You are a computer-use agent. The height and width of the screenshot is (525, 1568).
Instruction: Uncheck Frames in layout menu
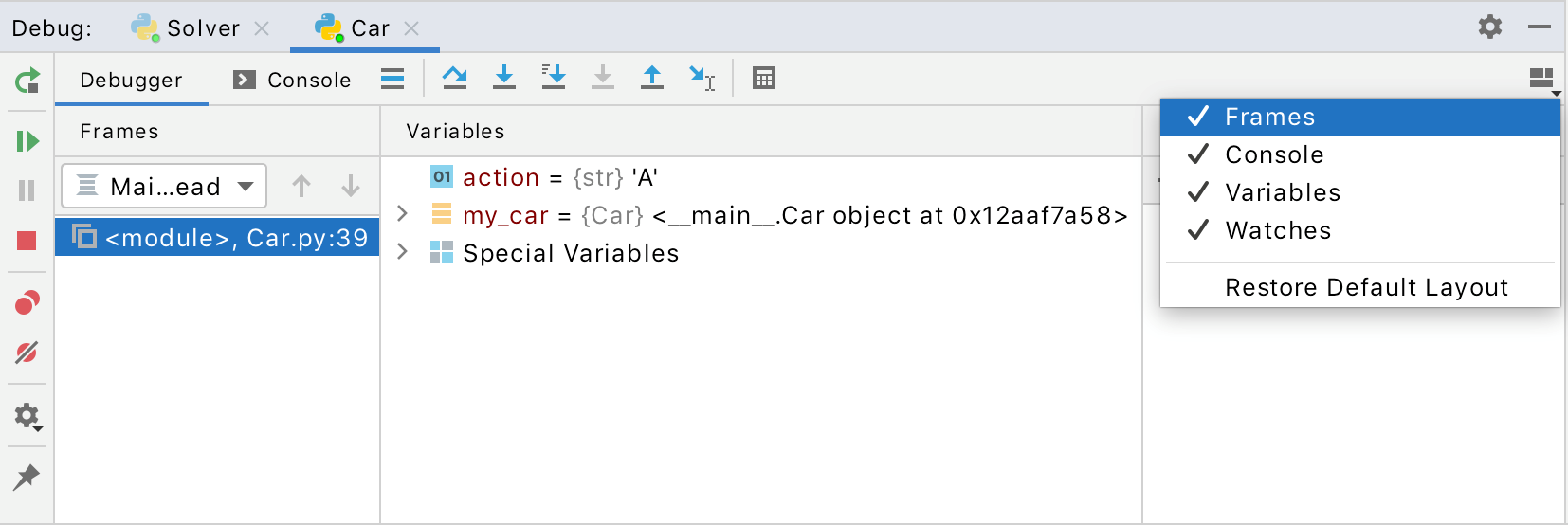click(x=1269, y=117)
